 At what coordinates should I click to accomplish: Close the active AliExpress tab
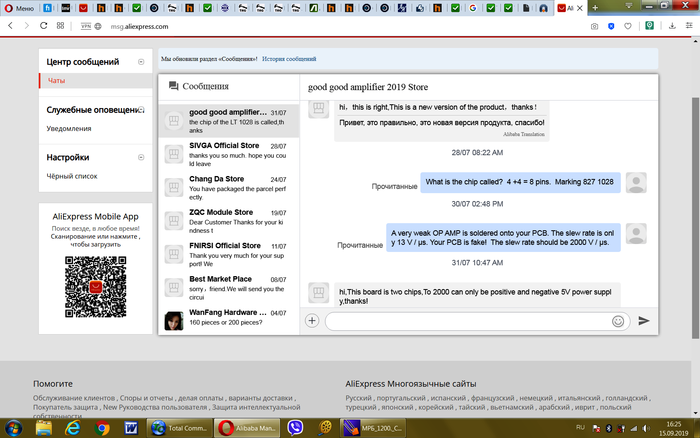580,8
